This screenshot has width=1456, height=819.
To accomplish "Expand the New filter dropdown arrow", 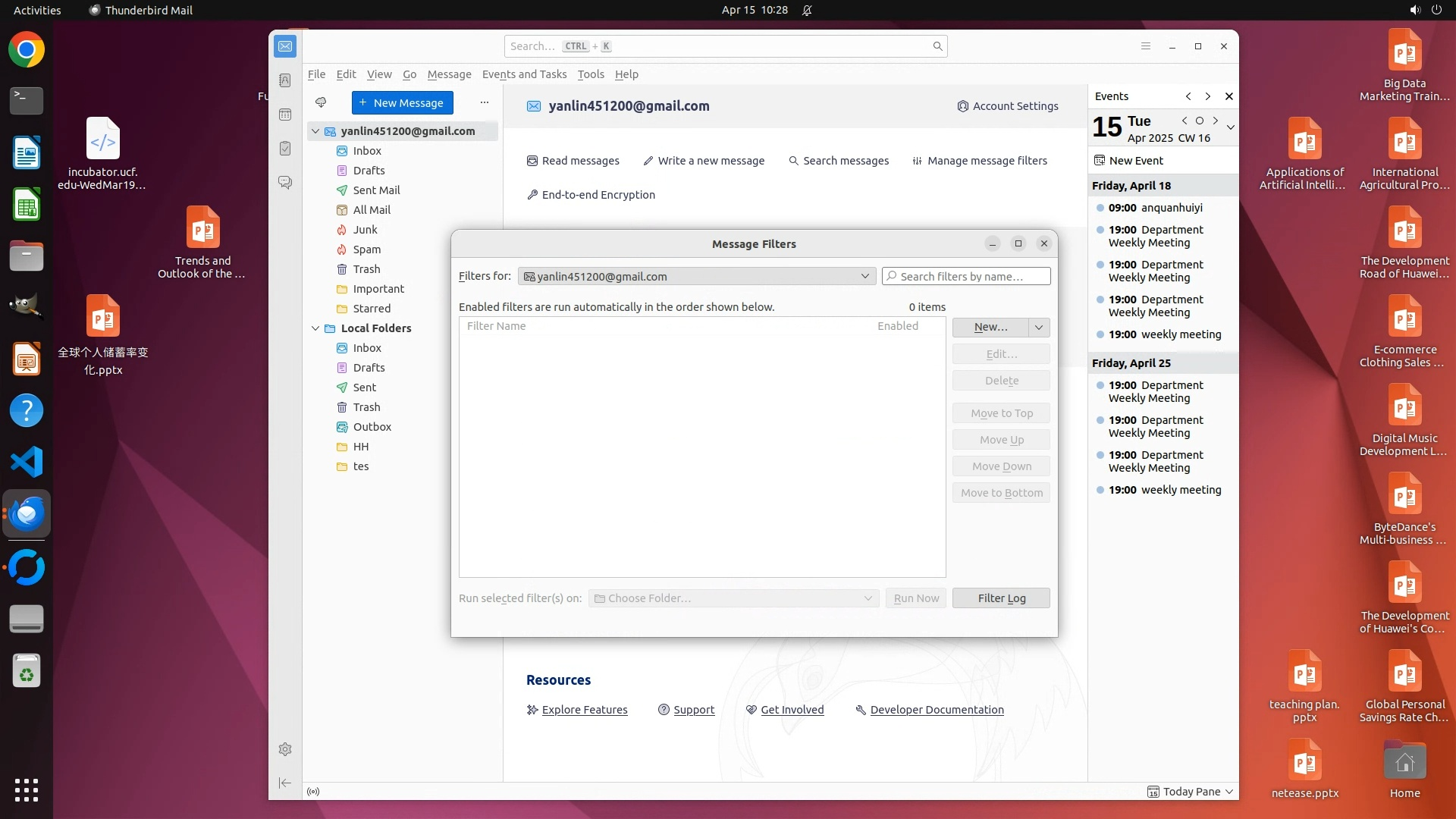I will [1039, 327].
